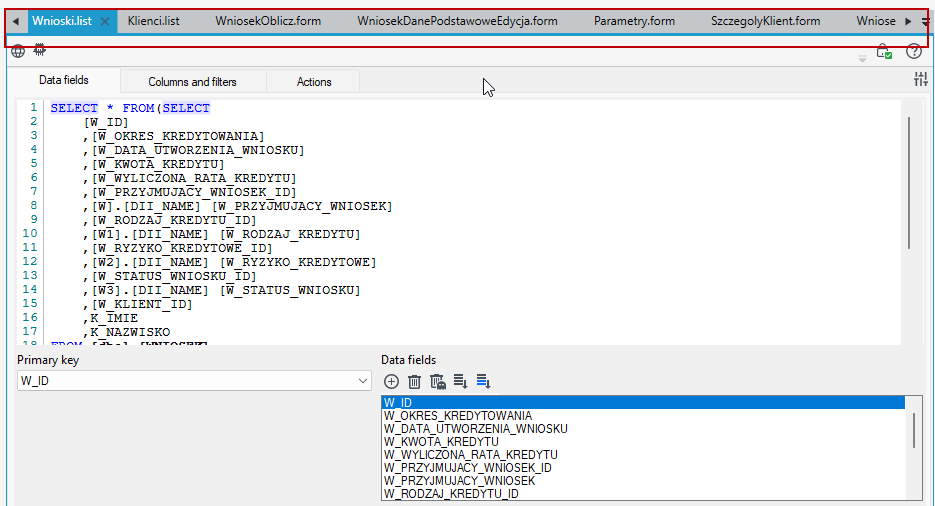Screen dimensions: 935x506
Task: Select W_ID in data fields list
Action: 643,403
